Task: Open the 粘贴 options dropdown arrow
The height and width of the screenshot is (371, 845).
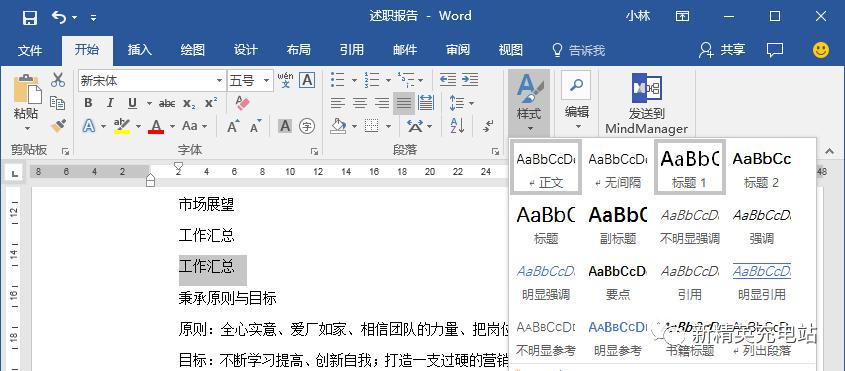Action: point(26,129)
